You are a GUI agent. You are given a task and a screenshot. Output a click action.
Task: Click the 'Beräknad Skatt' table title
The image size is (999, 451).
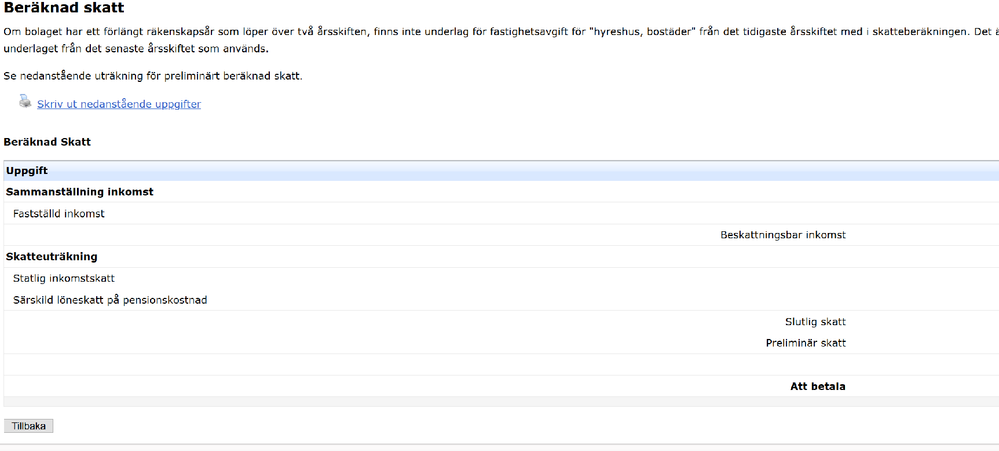(x=47, y=142)
